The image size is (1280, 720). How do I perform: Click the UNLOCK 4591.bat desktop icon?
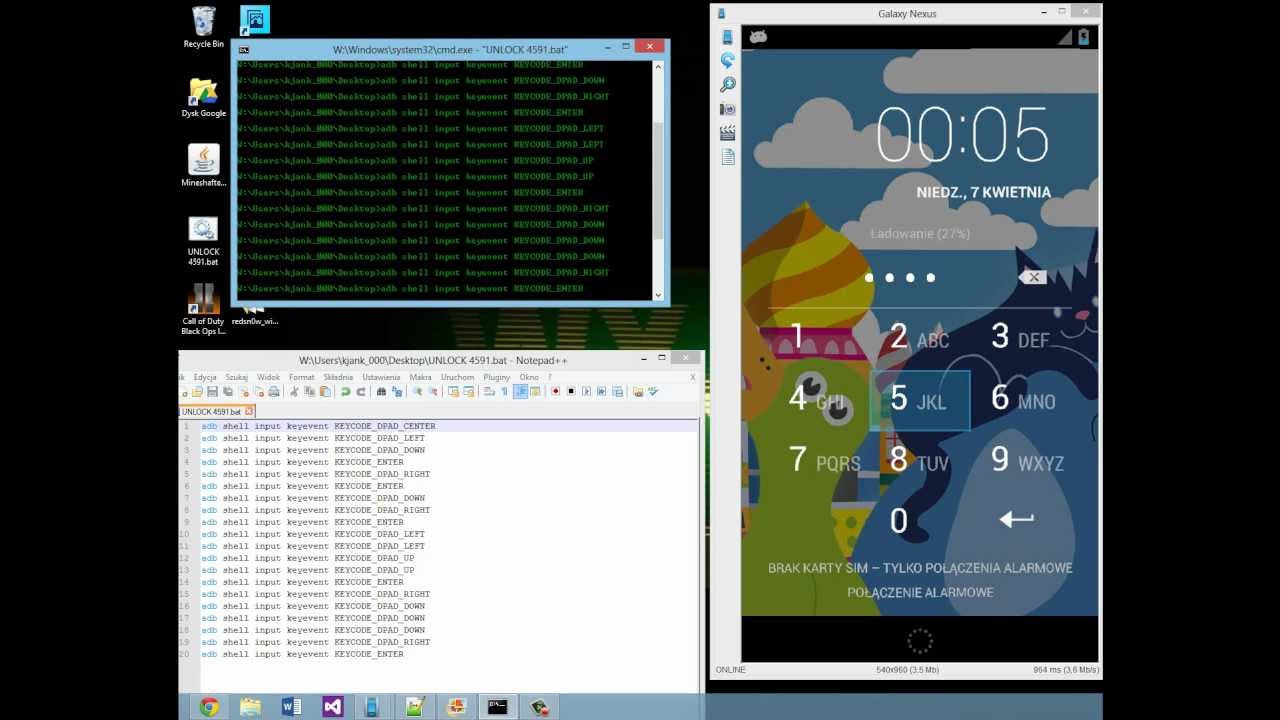tap(203, 242)
